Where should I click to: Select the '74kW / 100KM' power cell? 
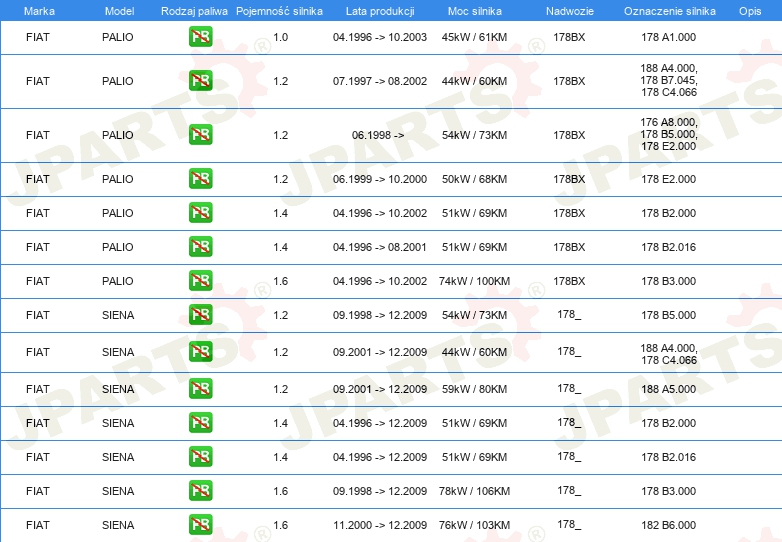474,281
